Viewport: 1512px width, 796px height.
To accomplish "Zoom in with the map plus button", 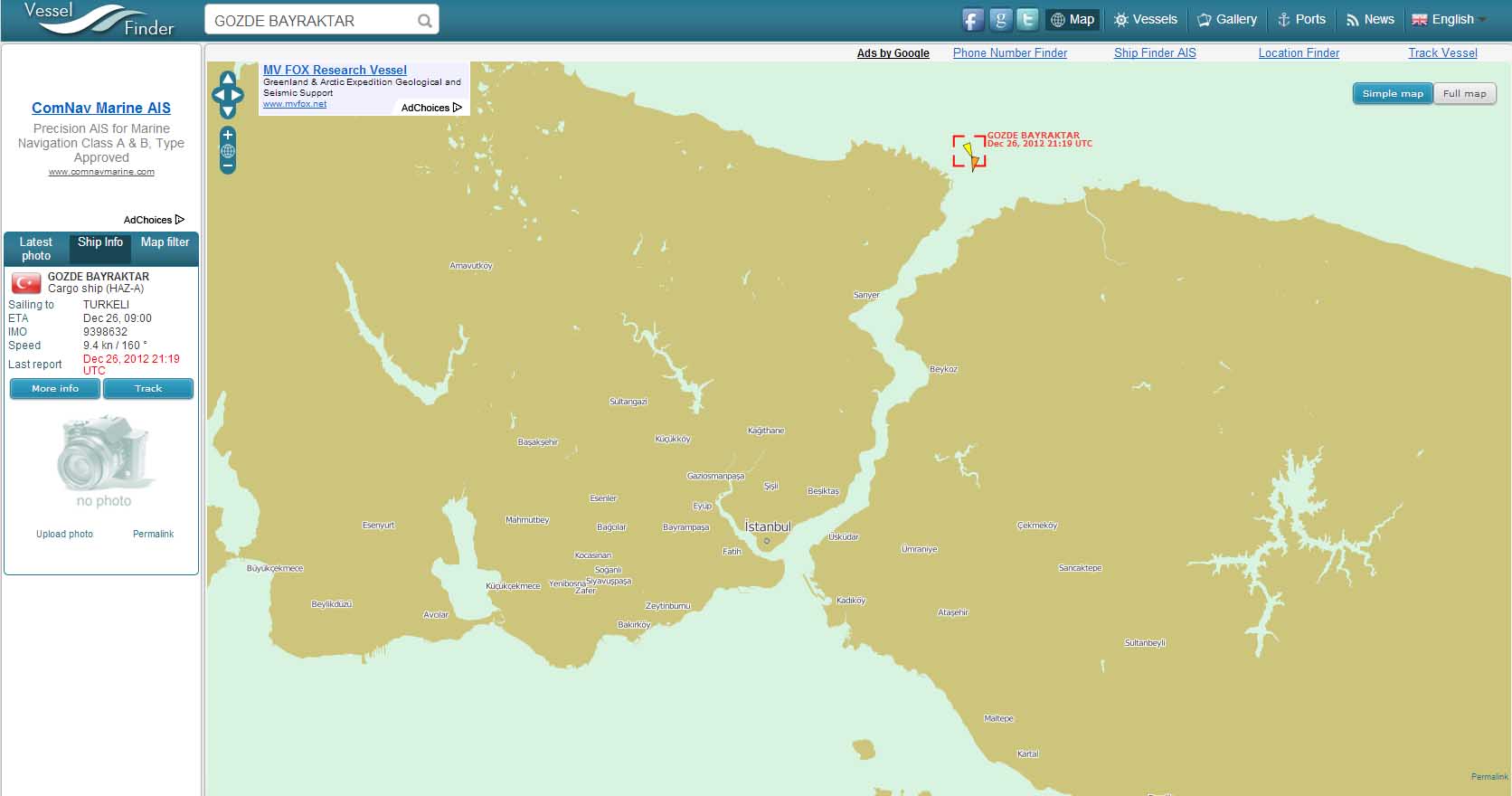I will [x=228, y=136].
